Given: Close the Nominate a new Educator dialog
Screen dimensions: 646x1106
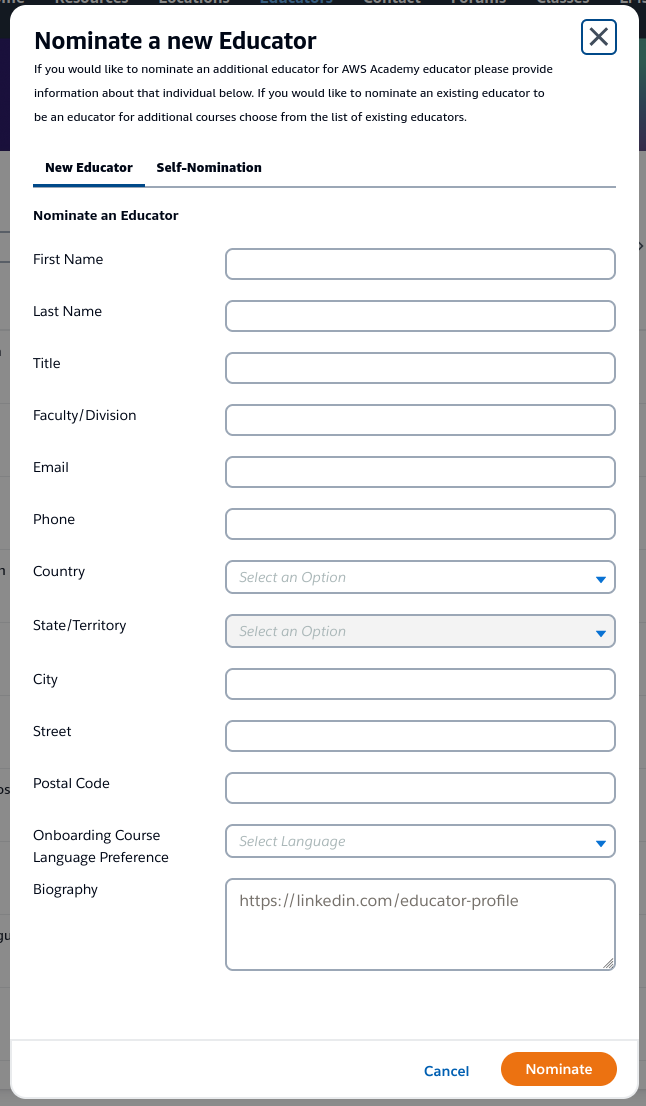Looking at the screenshot, I should (598, 38).
